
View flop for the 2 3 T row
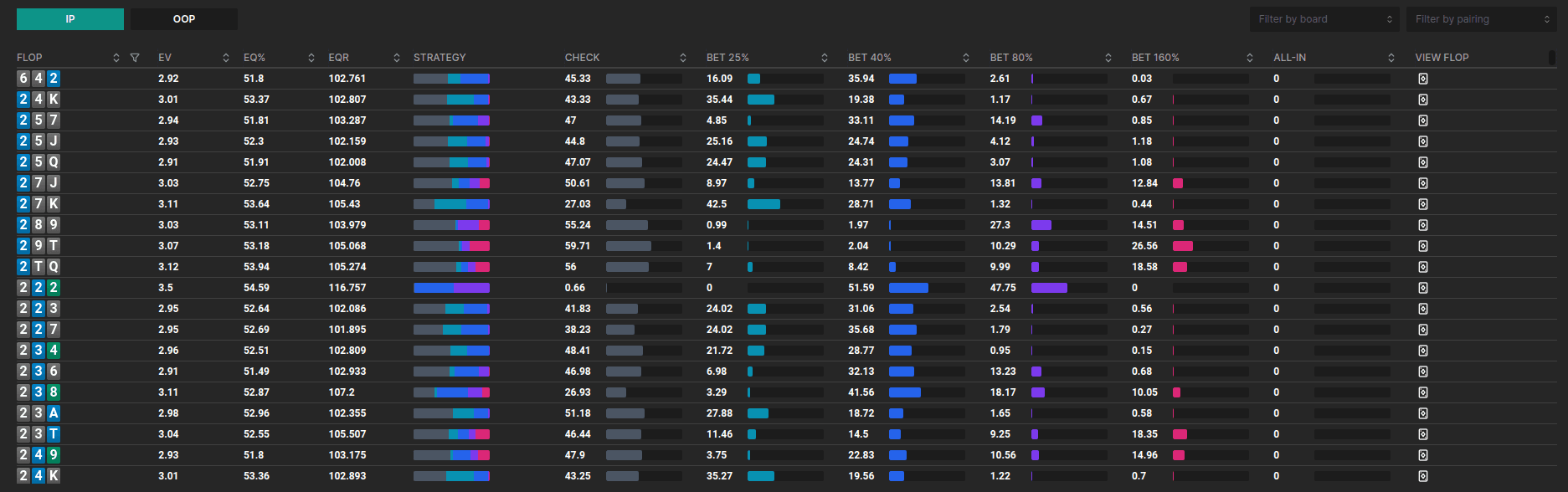(x=1423, y=434)
